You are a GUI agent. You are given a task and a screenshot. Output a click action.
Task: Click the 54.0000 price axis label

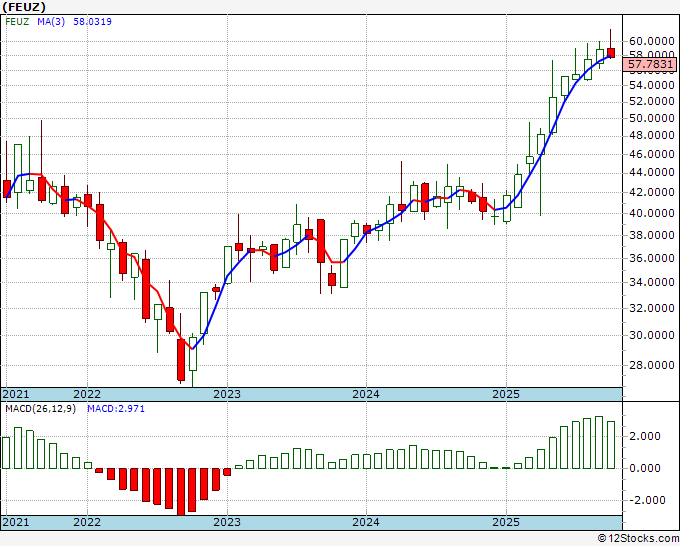tap(652, 85)
